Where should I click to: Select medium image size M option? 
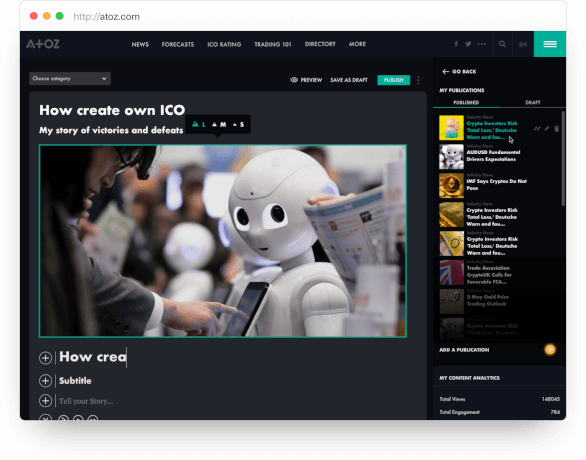point(219,124)
